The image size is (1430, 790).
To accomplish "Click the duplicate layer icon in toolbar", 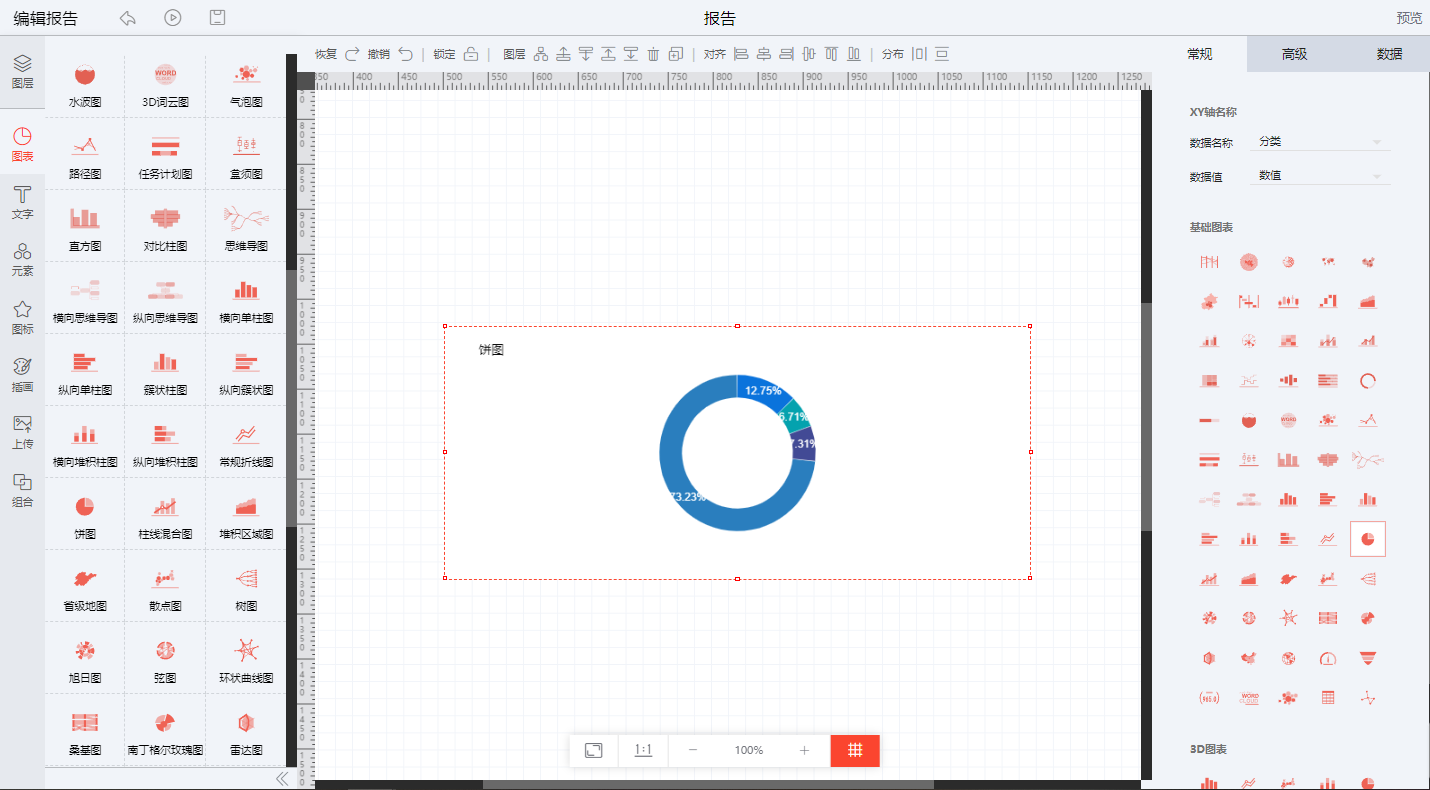I will click(x=676, y=54).
